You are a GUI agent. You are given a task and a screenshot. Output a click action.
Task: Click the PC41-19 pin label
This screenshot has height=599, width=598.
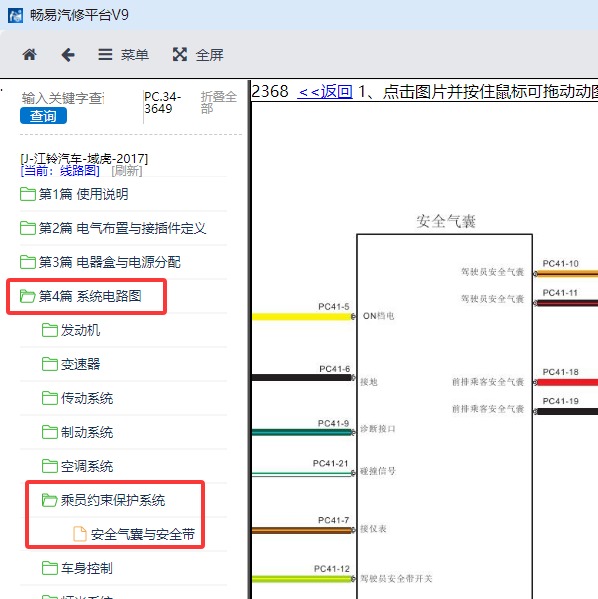561,401
